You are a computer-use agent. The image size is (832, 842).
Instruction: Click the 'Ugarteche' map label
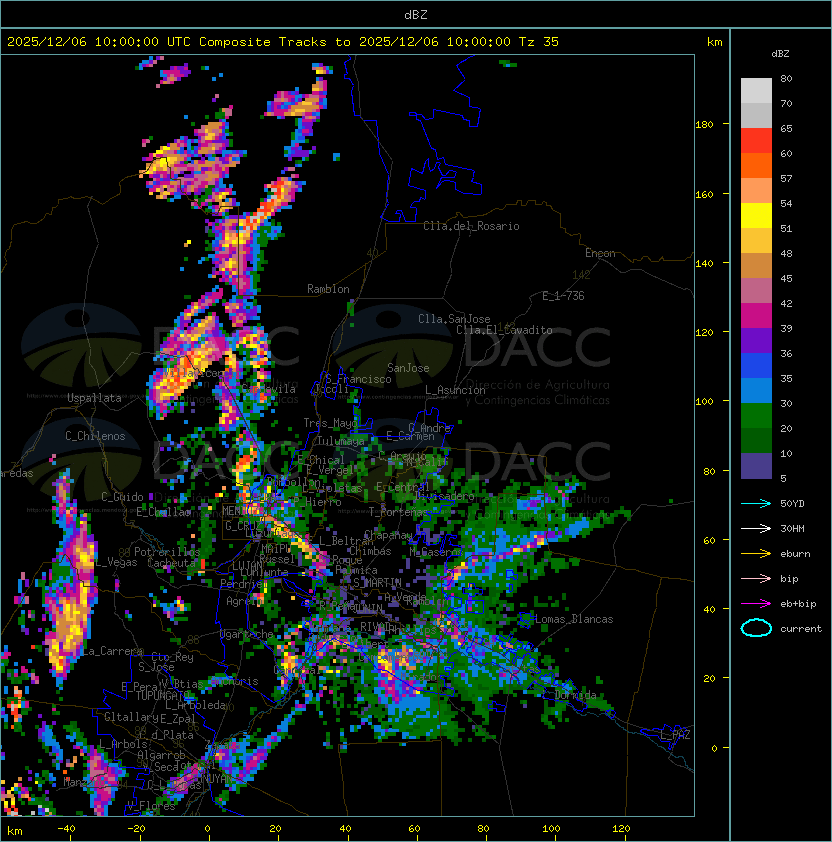click(247, 634)
